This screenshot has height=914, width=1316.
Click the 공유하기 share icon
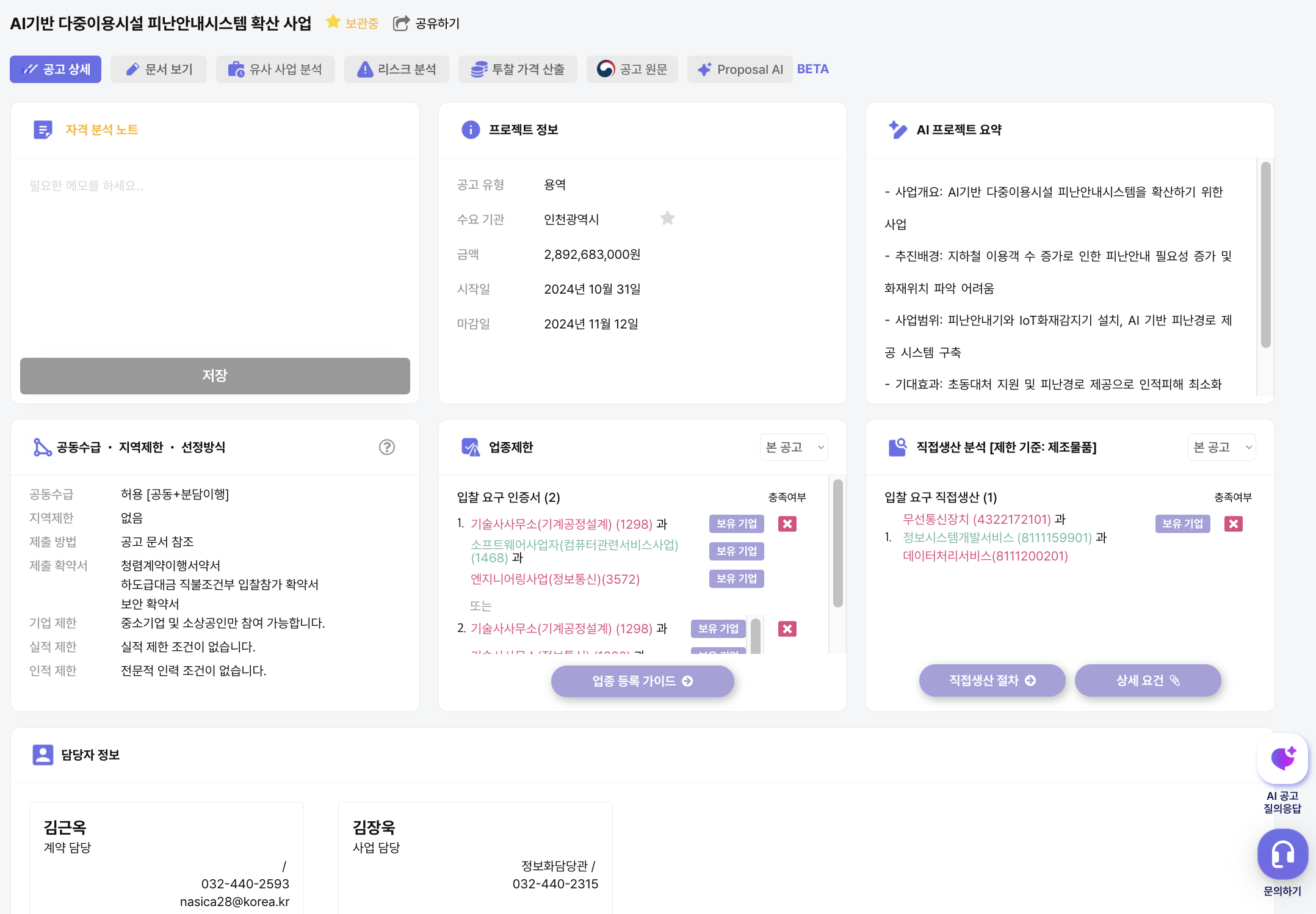pos(401,23)
